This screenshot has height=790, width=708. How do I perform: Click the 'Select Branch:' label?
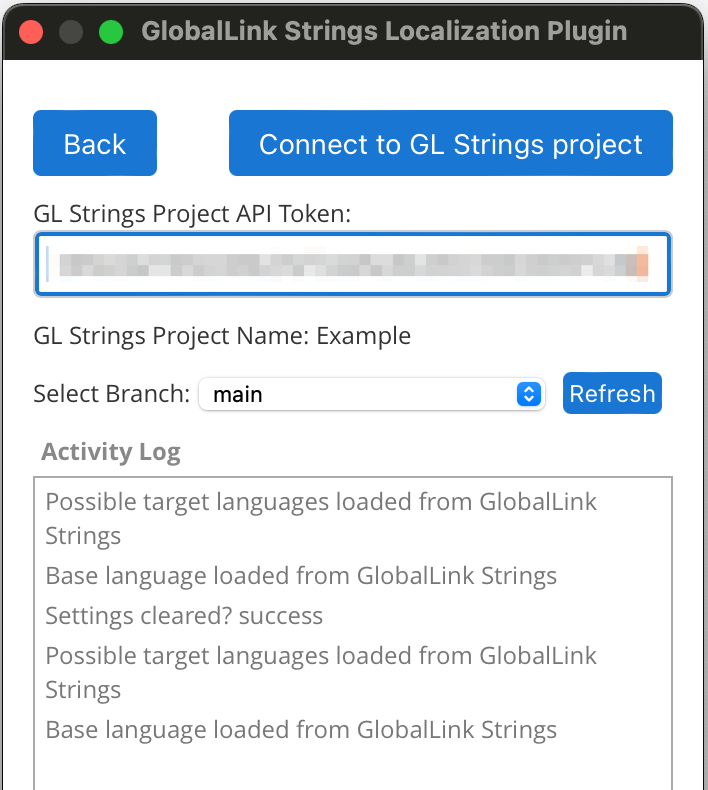[111, 393]
